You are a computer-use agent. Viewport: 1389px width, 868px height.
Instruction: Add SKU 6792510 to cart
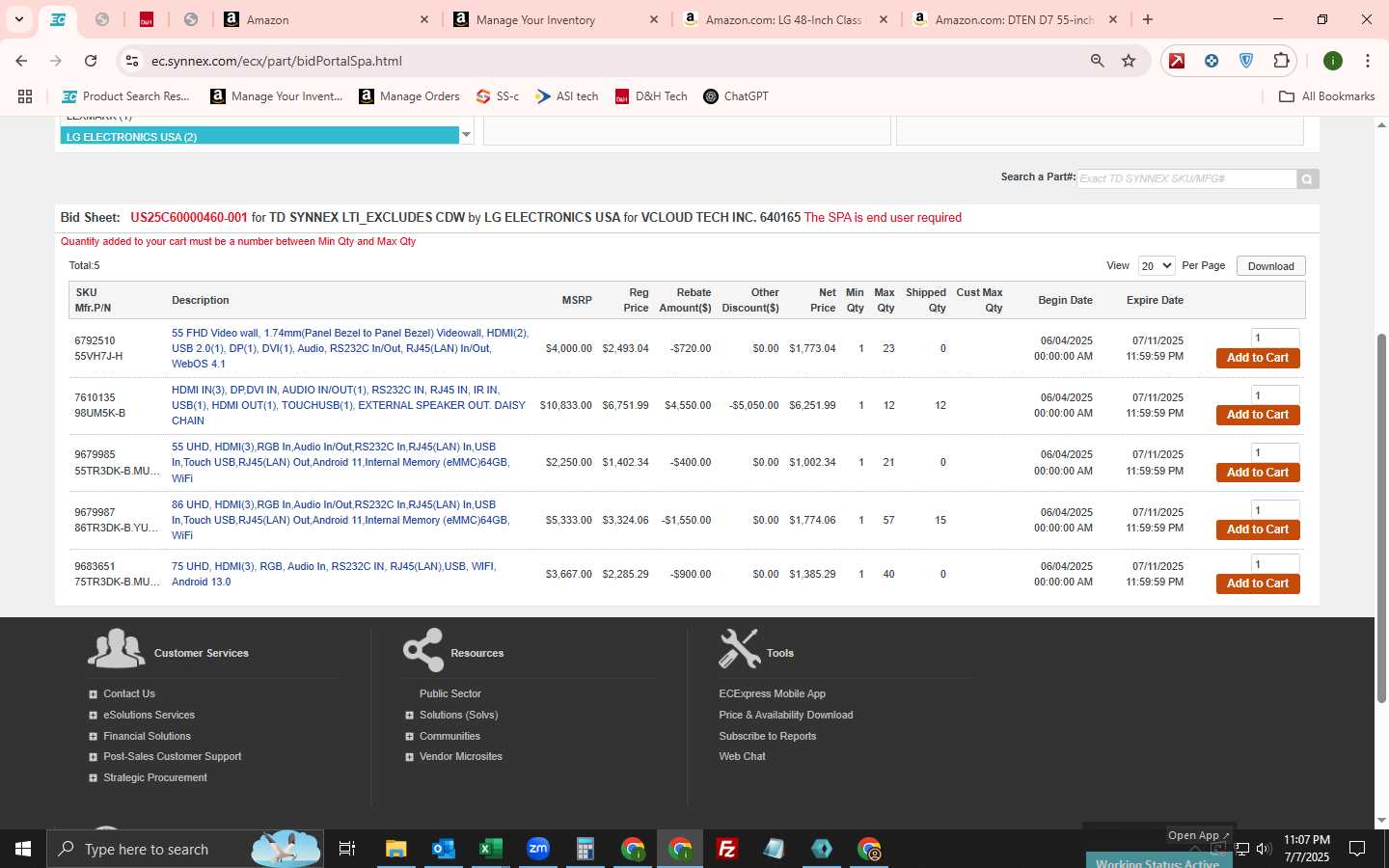click(x=1258, y=358)
